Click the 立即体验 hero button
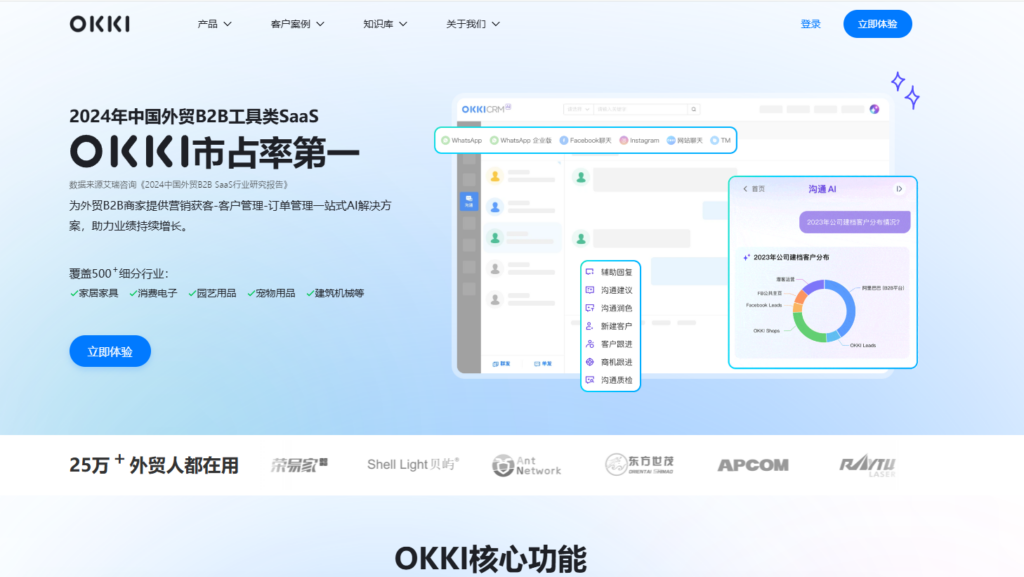 coord(109,351)
